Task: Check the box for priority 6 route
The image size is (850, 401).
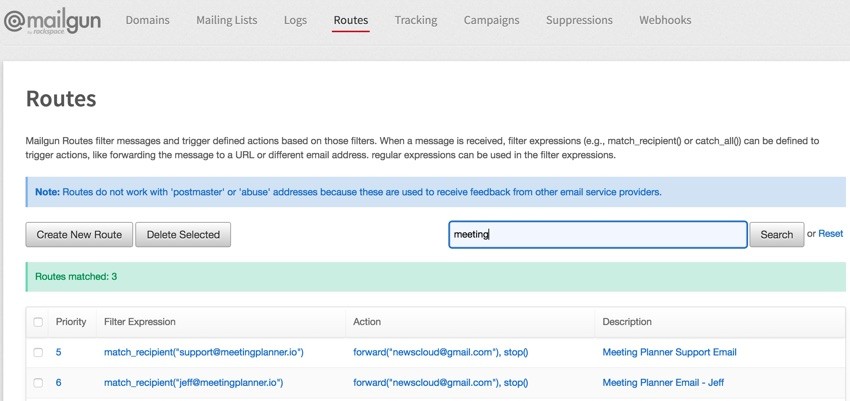Action: coord(38,383)
